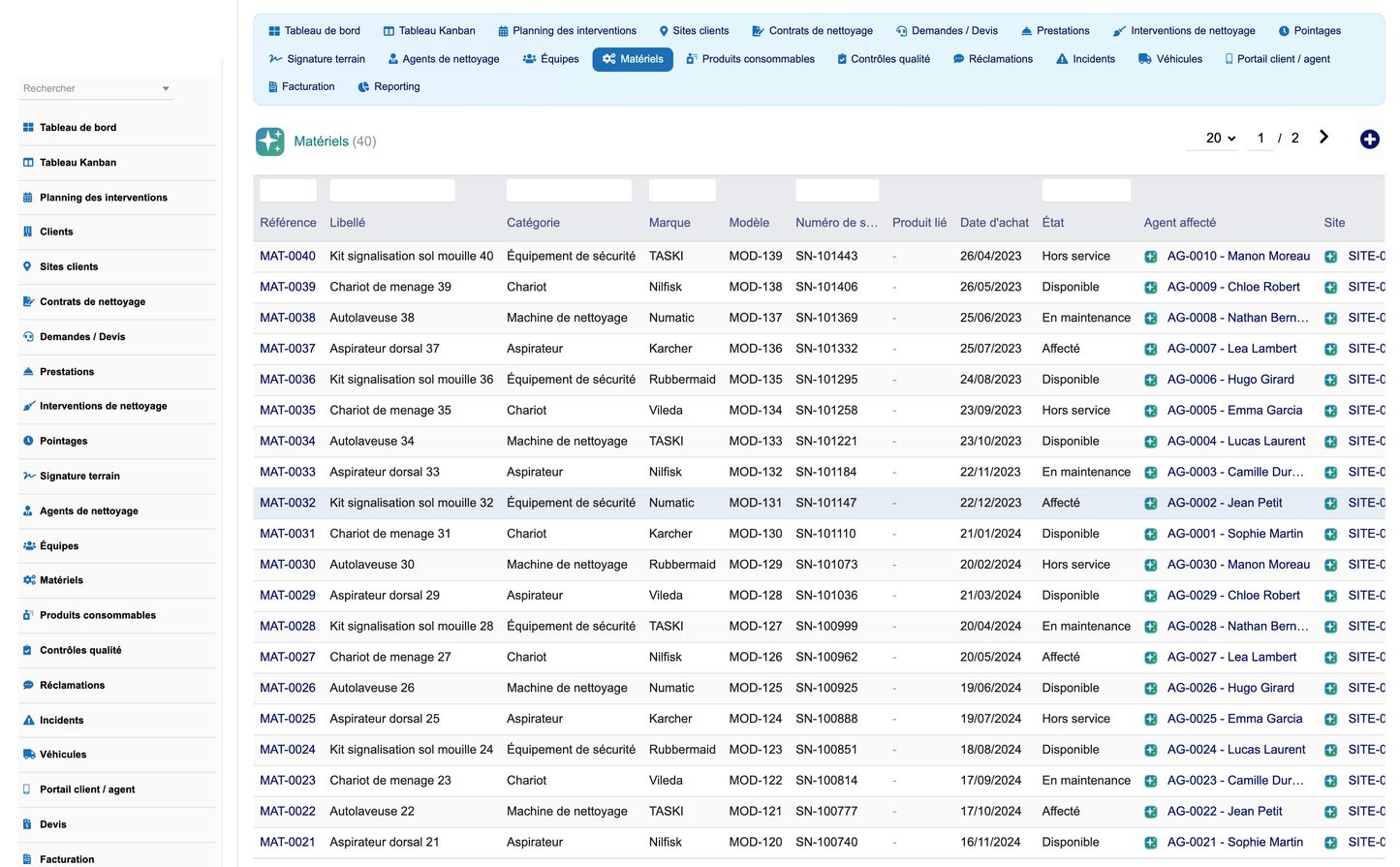This screenshot has height=867, width=1400.
Task: Open the MAT-0032 reference link
Action: coord(288,504)
